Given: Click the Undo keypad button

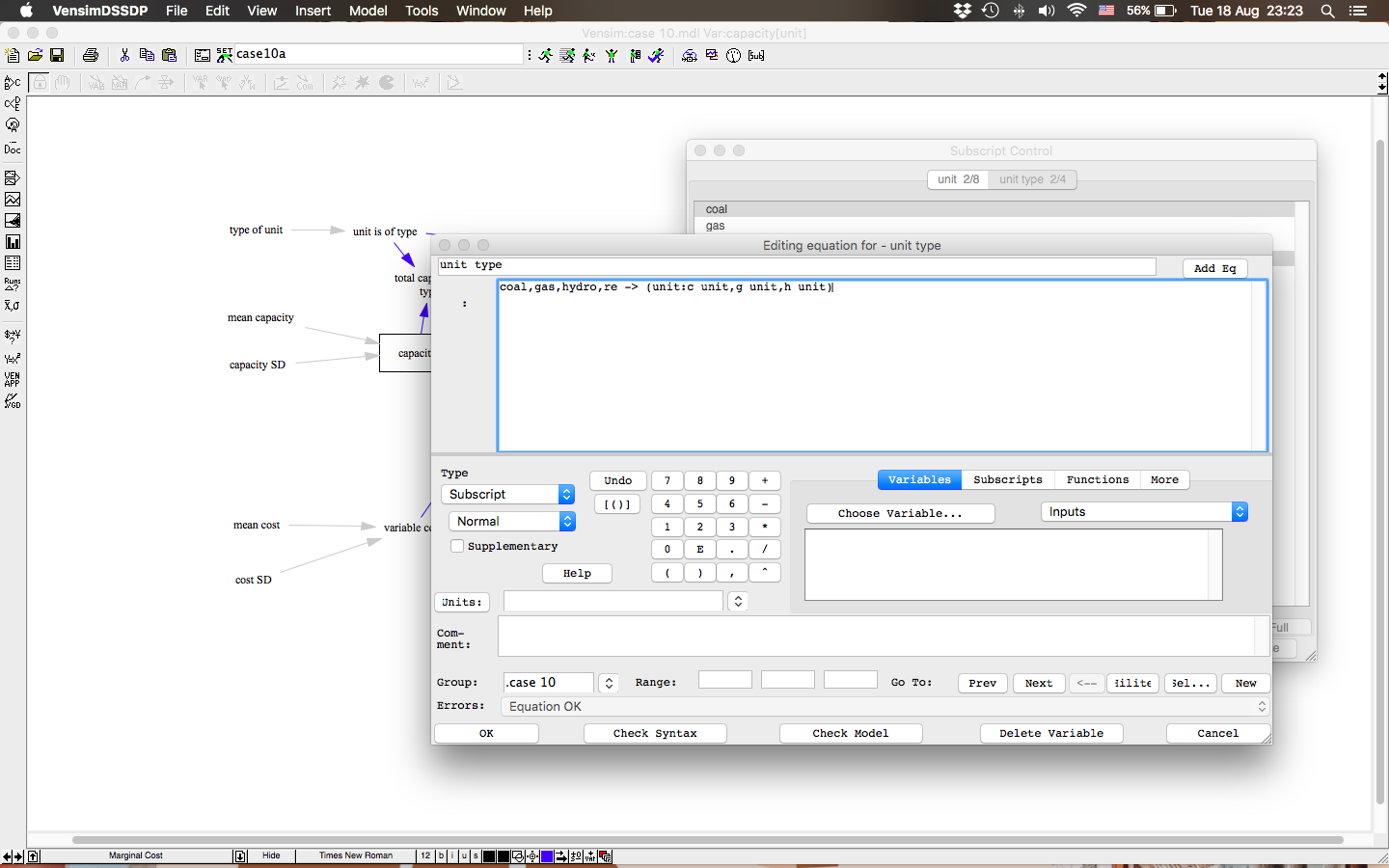Looking at the screenshot, I should click(618, 480).
